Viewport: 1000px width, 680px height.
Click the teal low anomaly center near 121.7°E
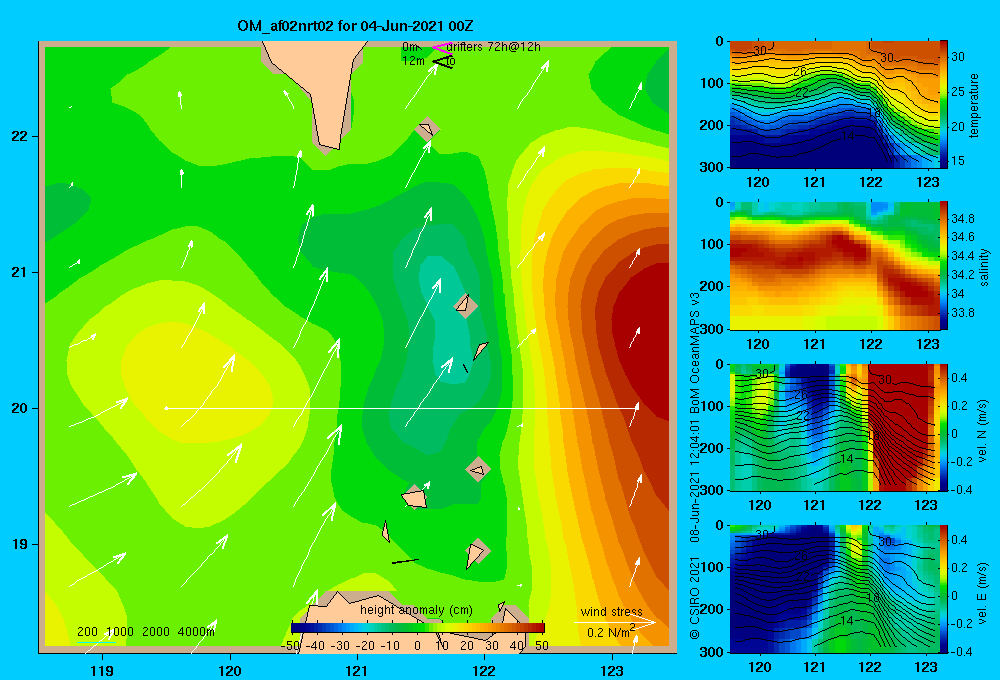click(x=446, y=319)
